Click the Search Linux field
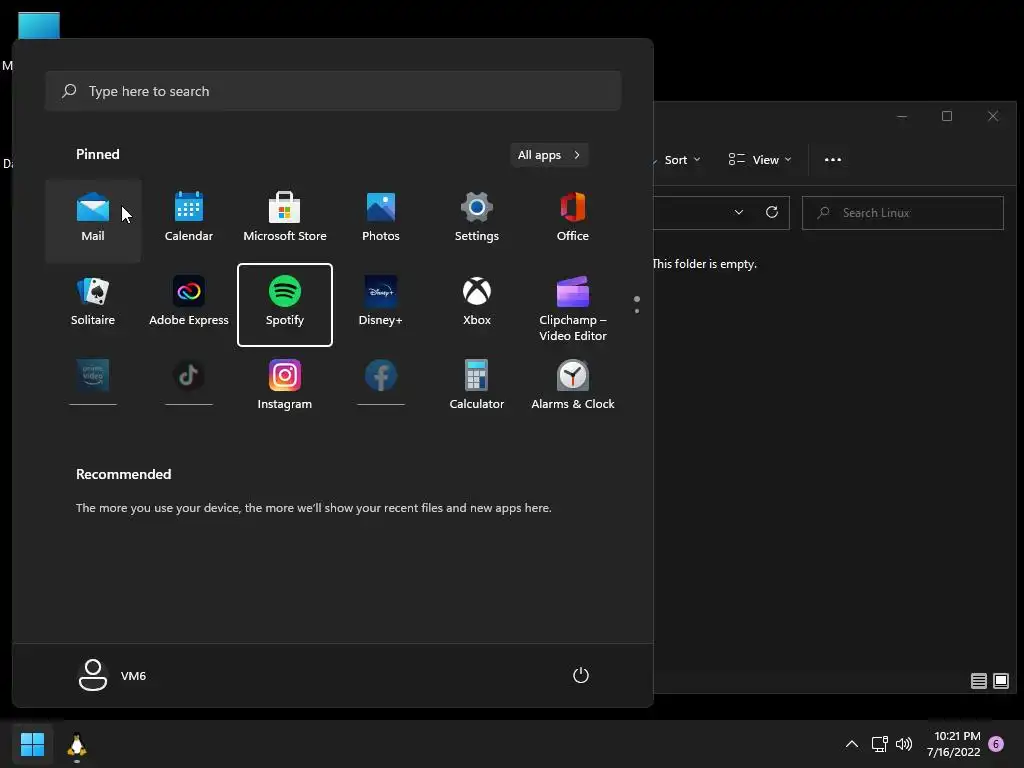This screenshot has width=1024, height=768. click(x=903, y=213)
